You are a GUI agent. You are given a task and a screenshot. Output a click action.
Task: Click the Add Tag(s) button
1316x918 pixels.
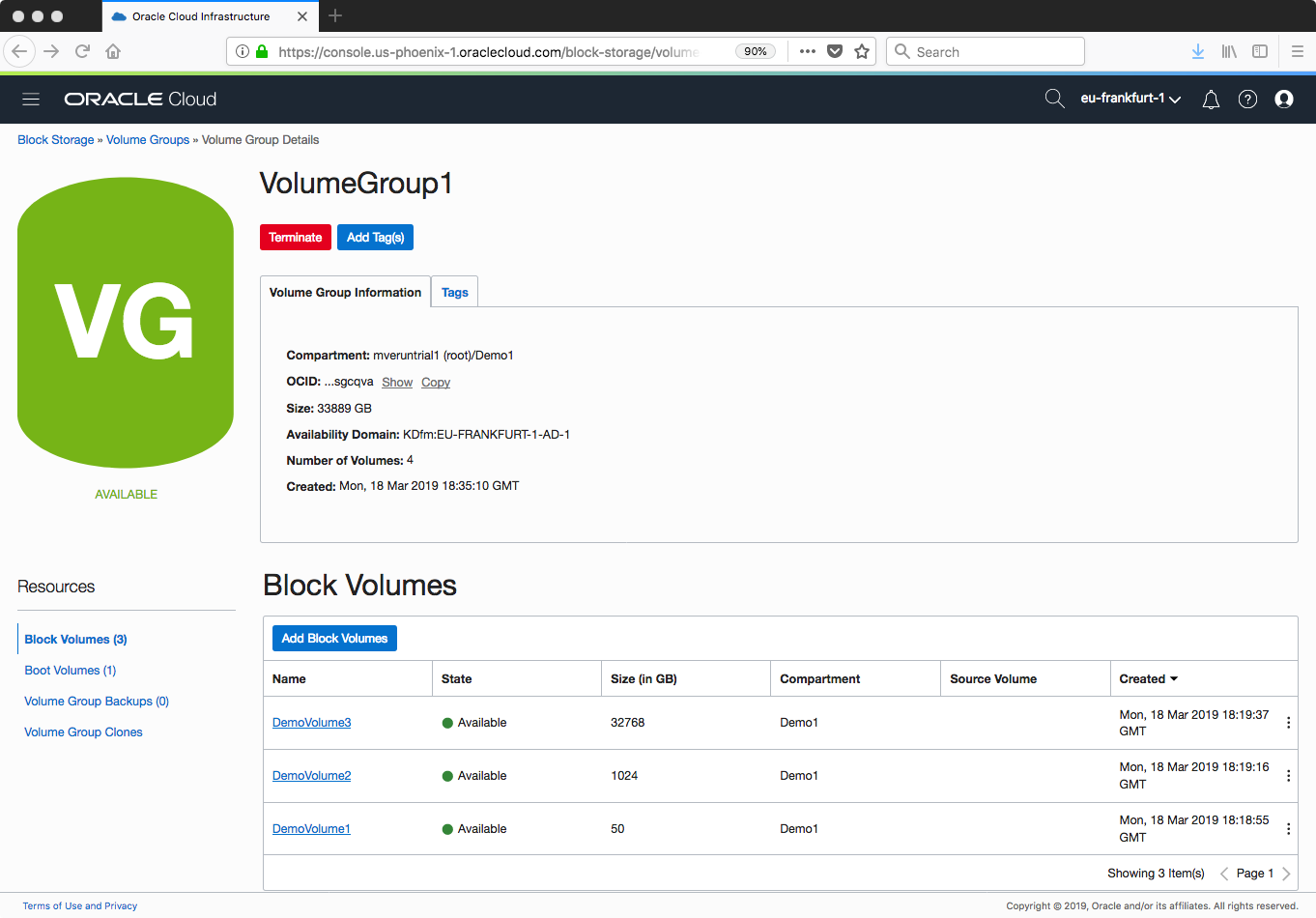coord(375,238)
